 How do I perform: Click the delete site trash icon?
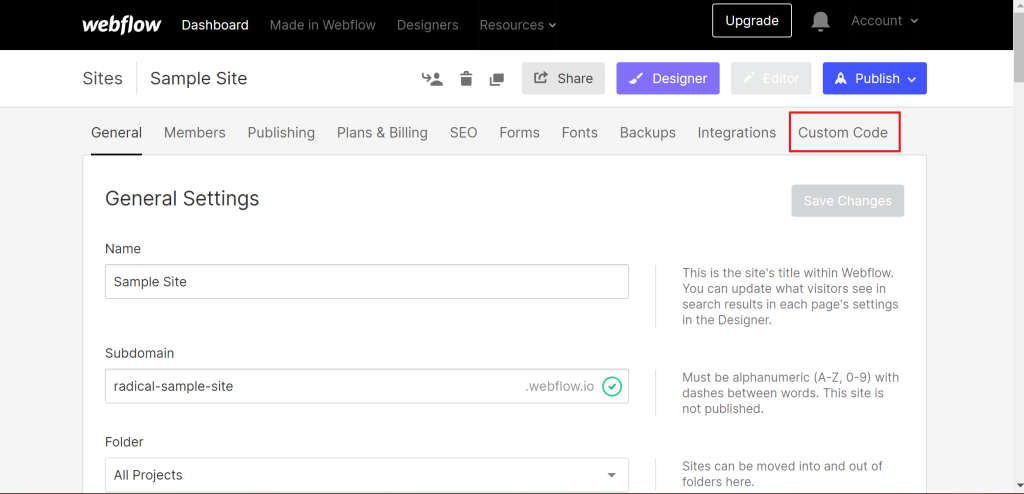tap(466, 78)
